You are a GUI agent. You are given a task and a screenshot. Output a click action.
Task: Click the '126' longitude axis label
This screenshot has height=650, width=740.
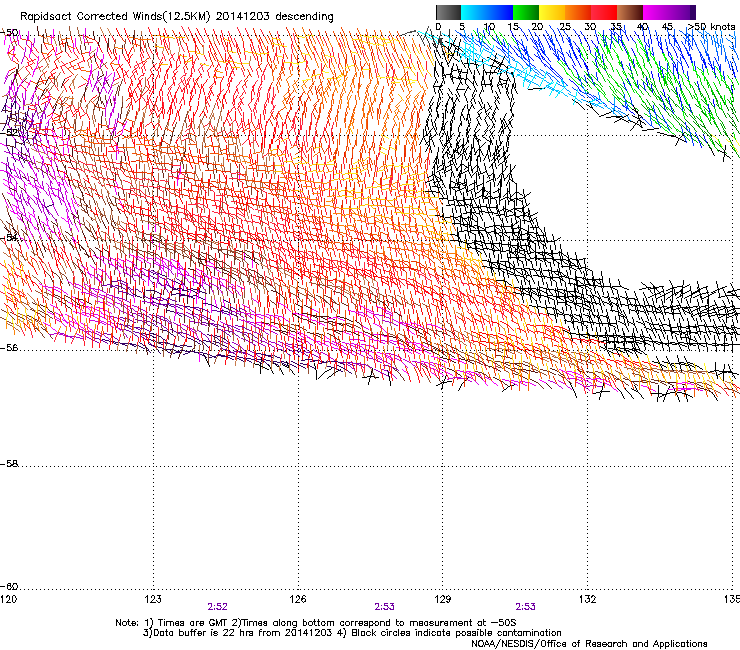[x=298, y=599]
